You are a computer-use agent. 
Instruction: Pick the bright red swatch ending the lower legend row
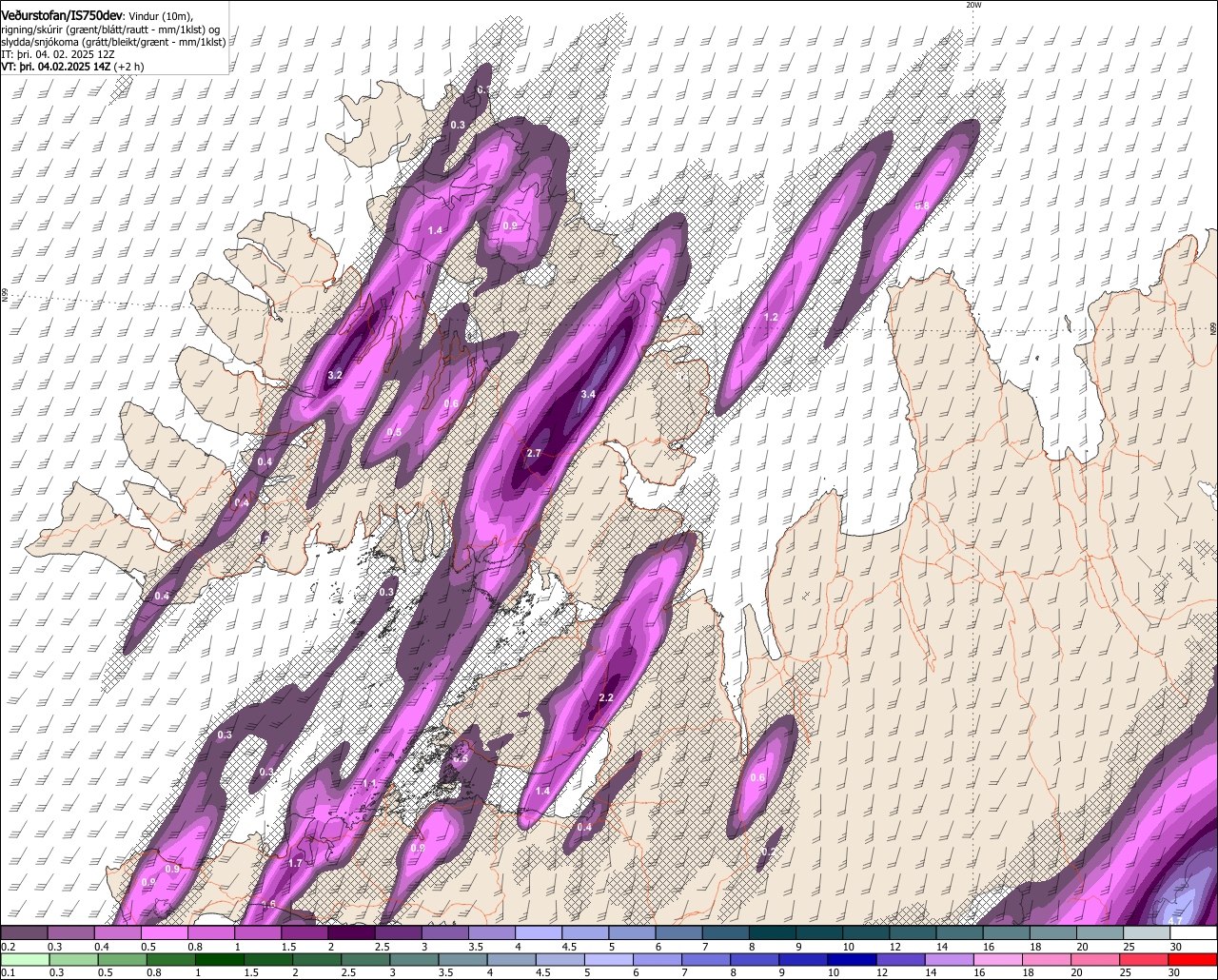pos(1193,959)
